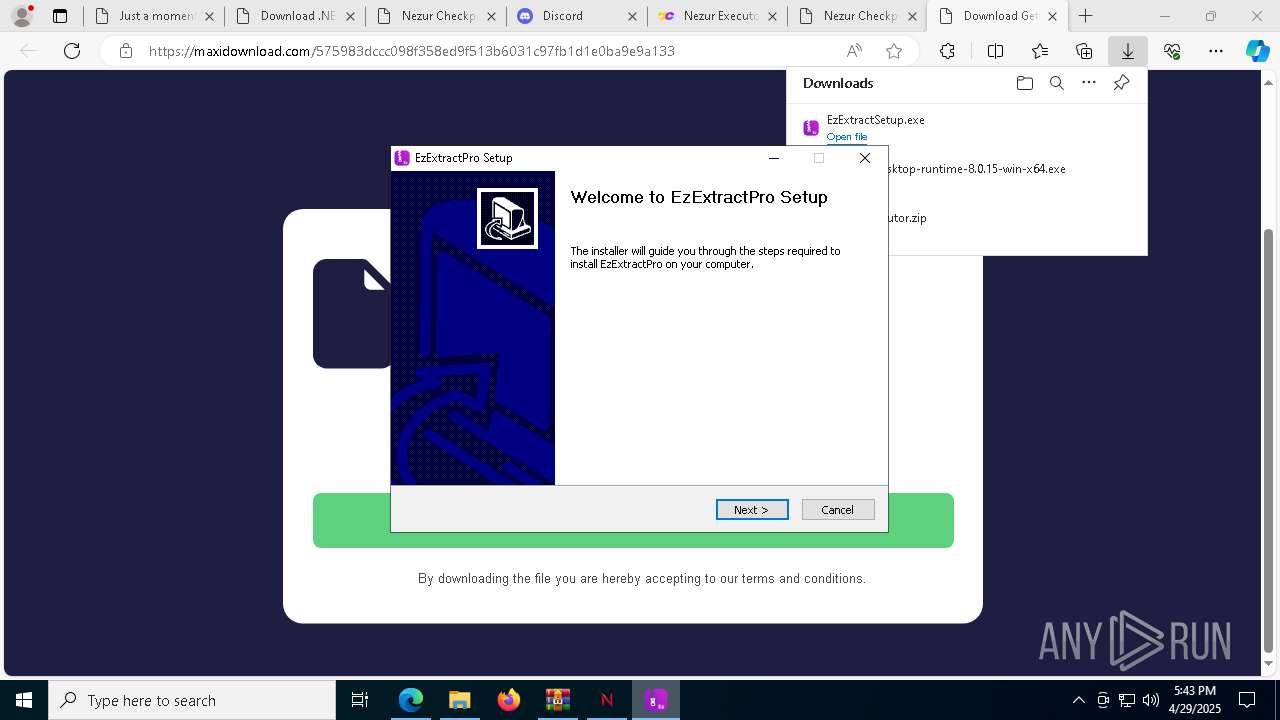Viewport: 1280px width, 720px height.
Task: Click Next in EzExtractPro Setup
Action: point(752,510)
